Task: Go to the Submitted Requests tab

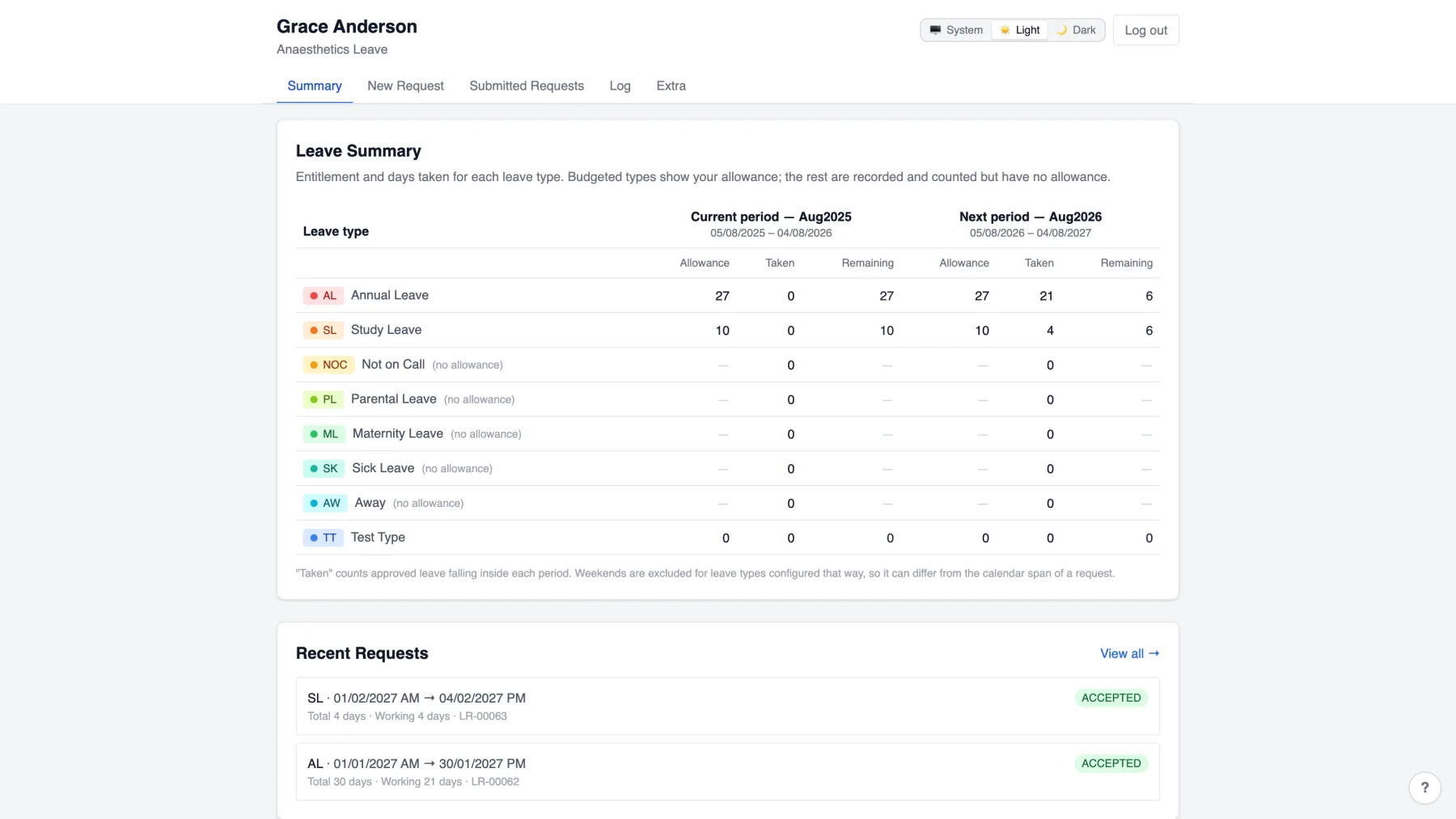Action: pos(527,86)
